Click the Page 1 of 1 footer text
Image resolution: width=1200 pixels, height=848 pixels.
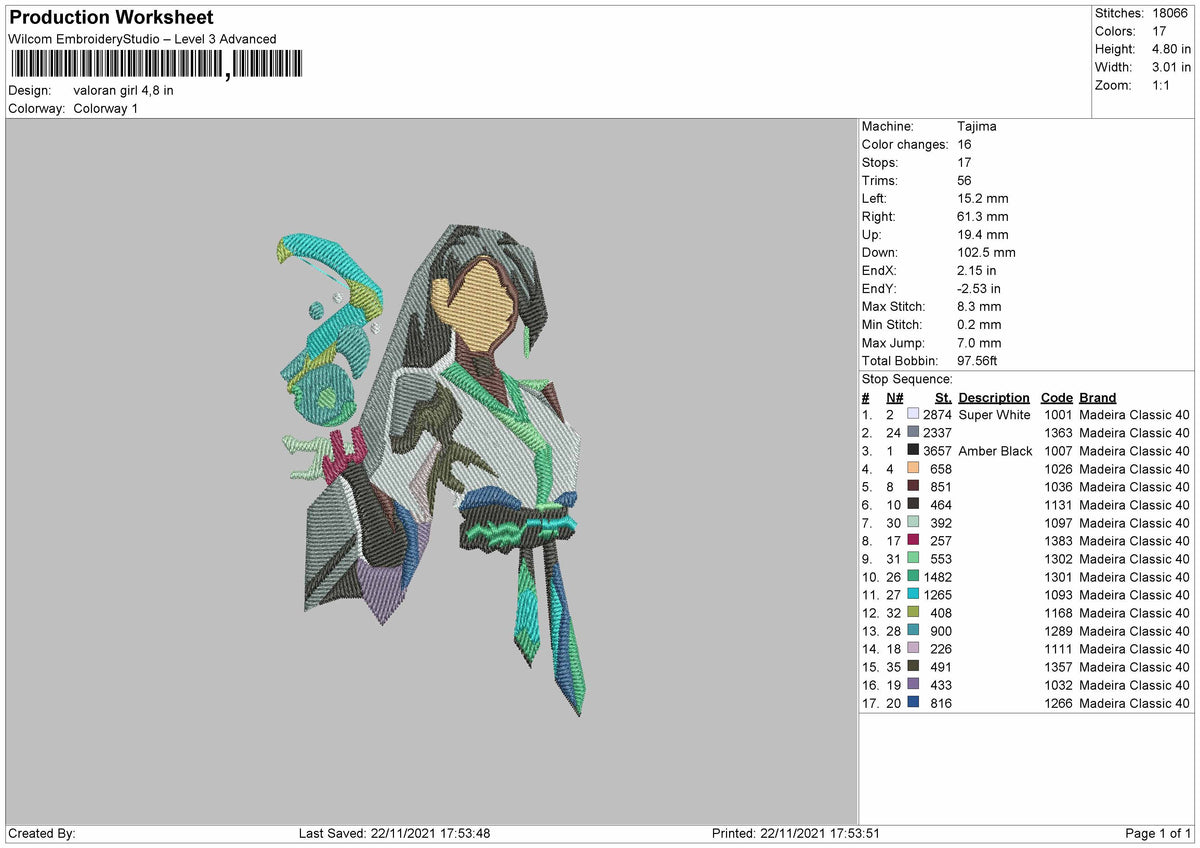coord(1158,833)
